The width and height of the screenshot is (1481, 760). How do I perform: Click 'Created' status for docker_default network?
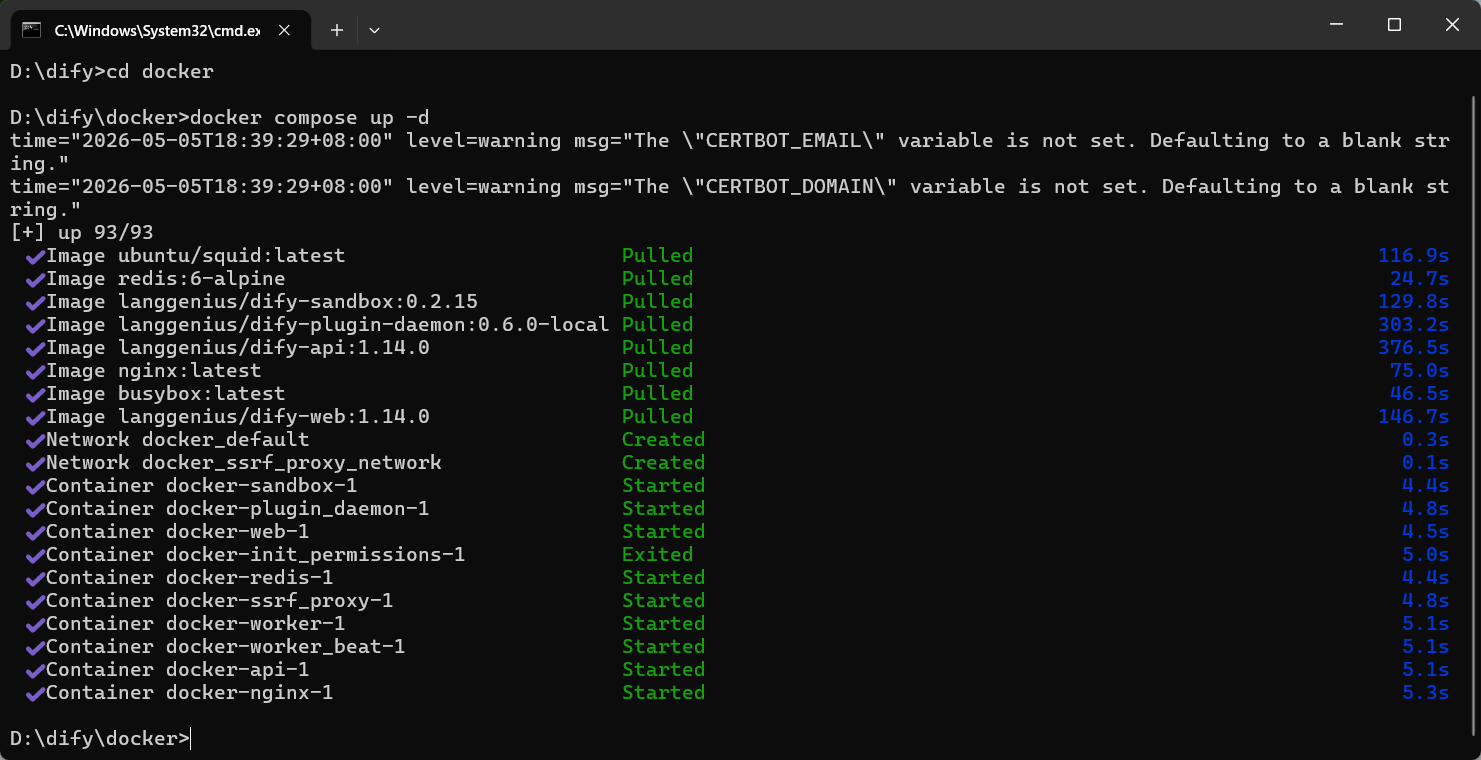pyautogui.click(x=664, y=440)
